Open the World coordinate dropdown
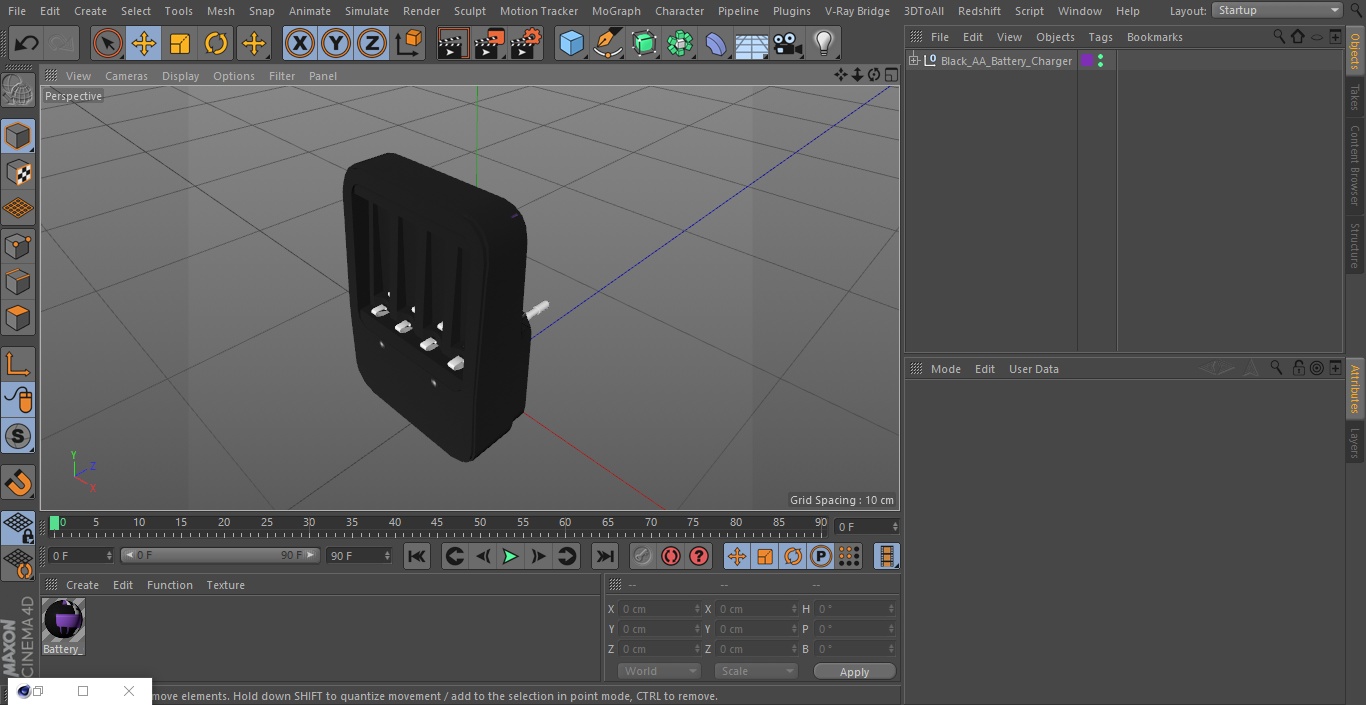 point(659,671)
